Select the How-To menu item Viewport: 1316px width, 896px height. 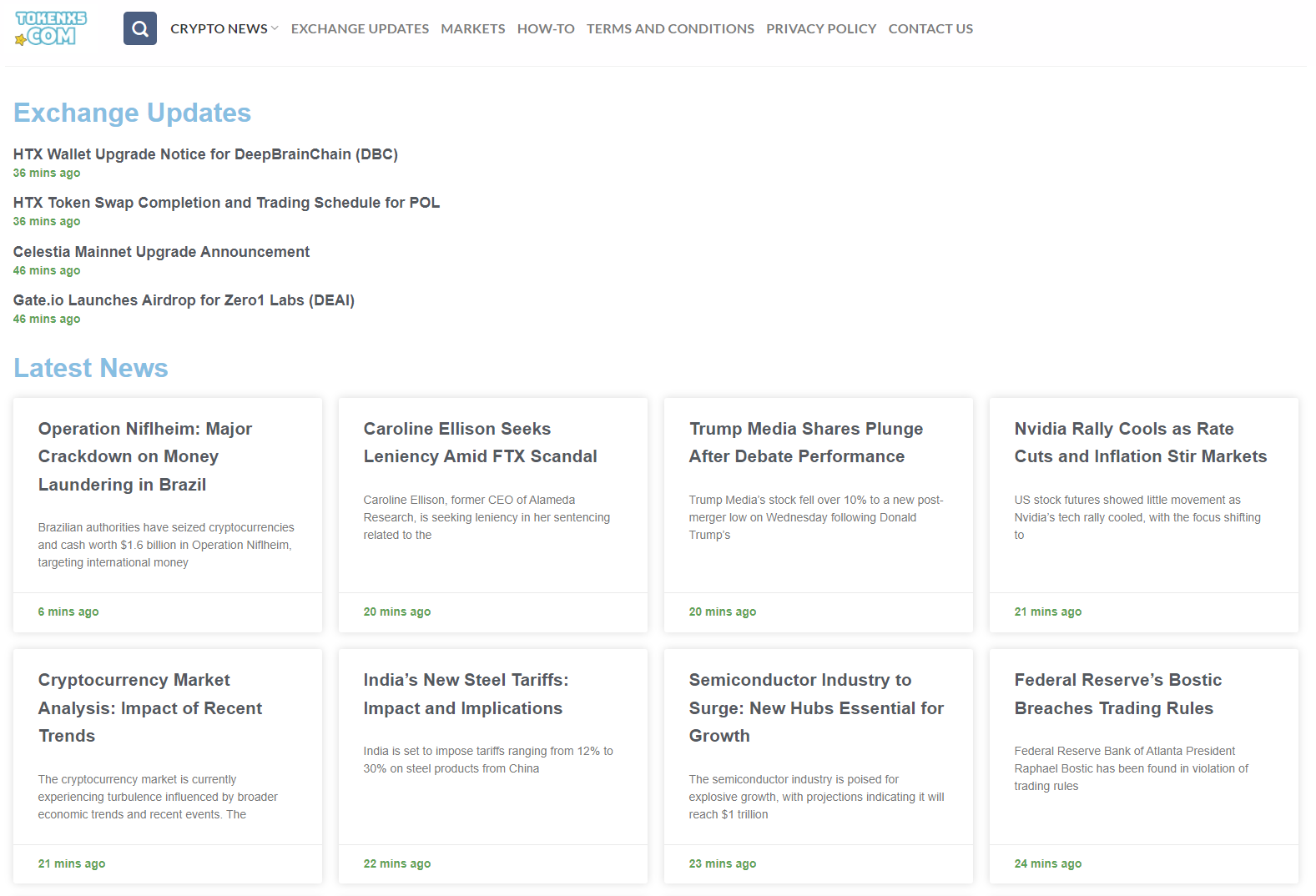[x=546, y=28]
